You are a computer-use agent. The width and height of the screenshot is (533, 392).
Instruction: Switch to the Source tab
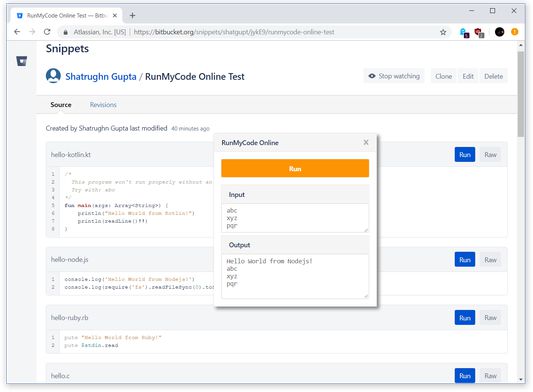pyautogui.click(x=61, y=105)
